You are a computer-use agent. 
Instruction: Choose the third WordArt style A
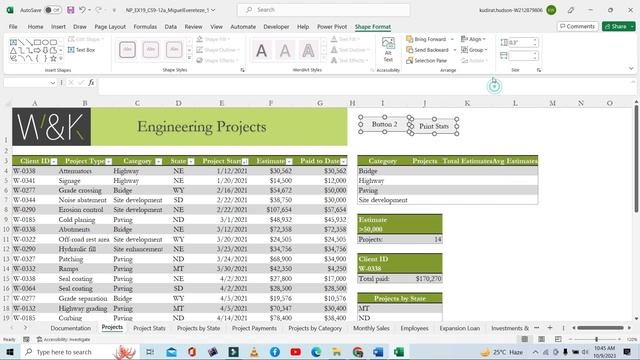click(308, 51)
